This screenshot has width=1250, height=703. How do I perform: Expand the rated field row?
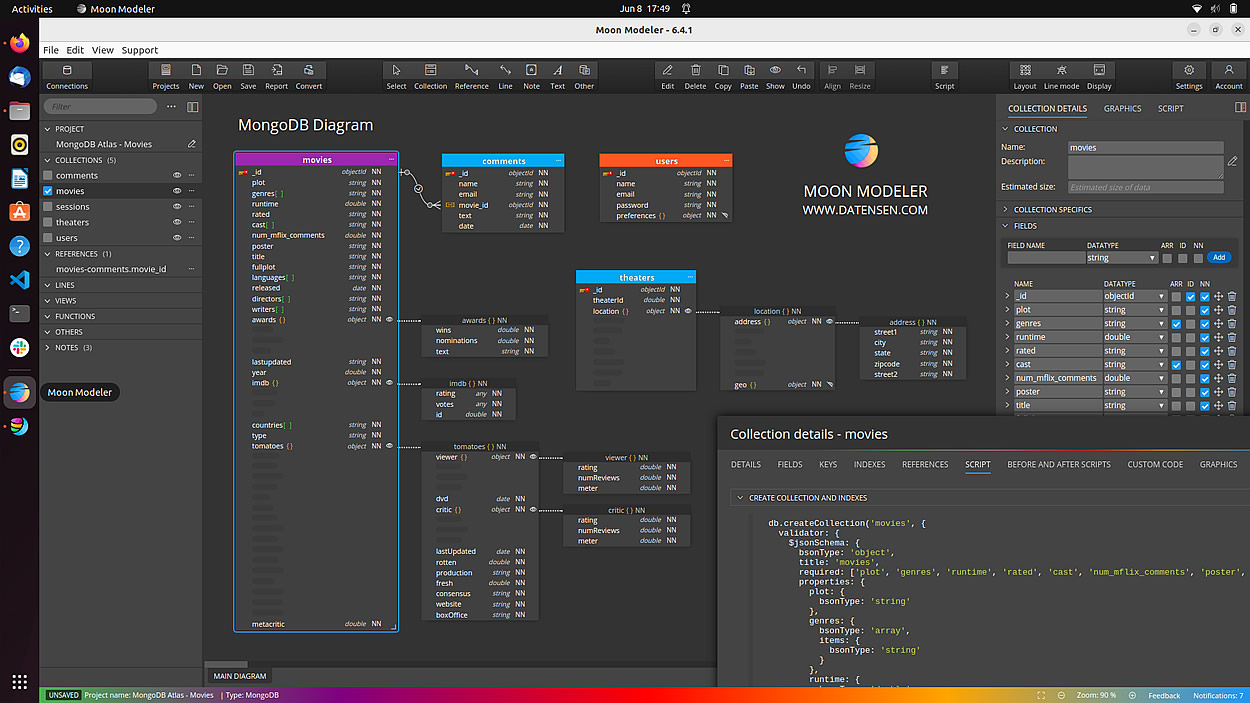[1007, 351]
